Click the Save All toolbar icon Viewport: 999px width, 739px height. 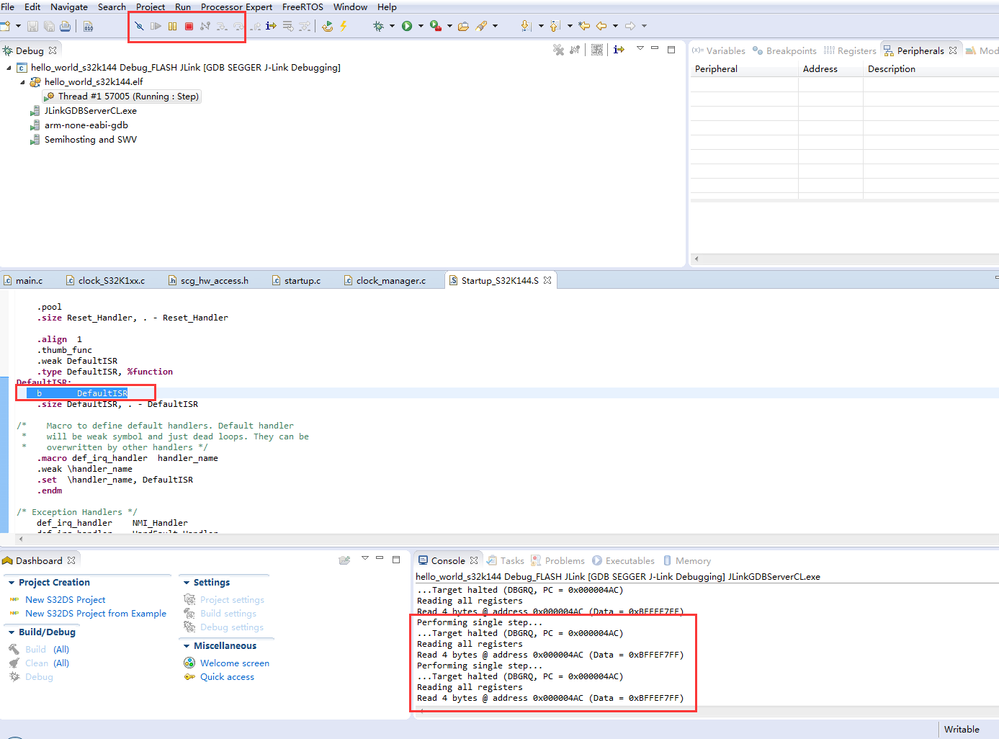tap(49, 26)
